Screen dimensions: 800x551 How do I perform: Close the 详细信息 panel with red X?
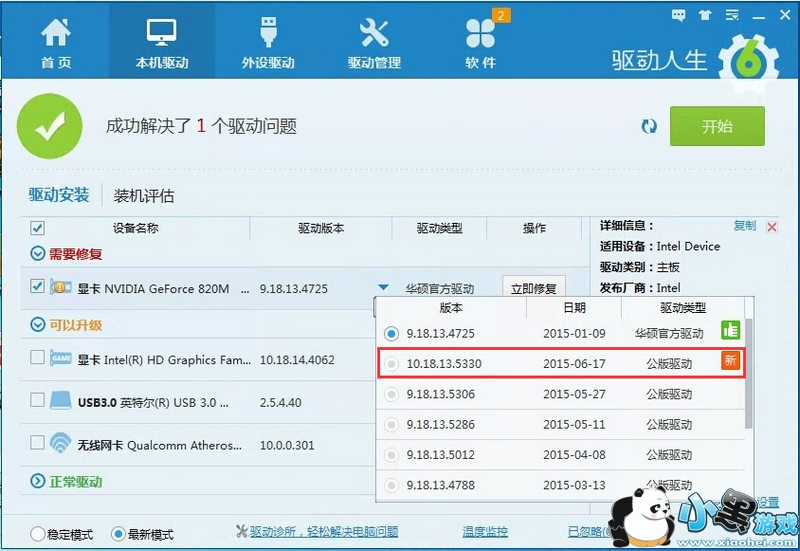tap(772, 227)
